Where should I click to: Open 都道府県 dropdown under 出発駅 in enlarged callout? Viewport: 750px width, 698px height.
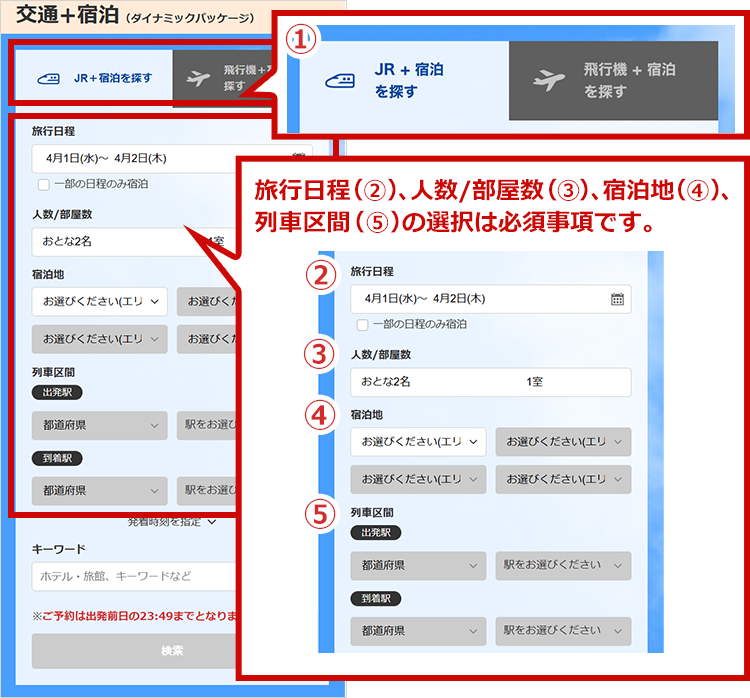click(x=418, y=565)
